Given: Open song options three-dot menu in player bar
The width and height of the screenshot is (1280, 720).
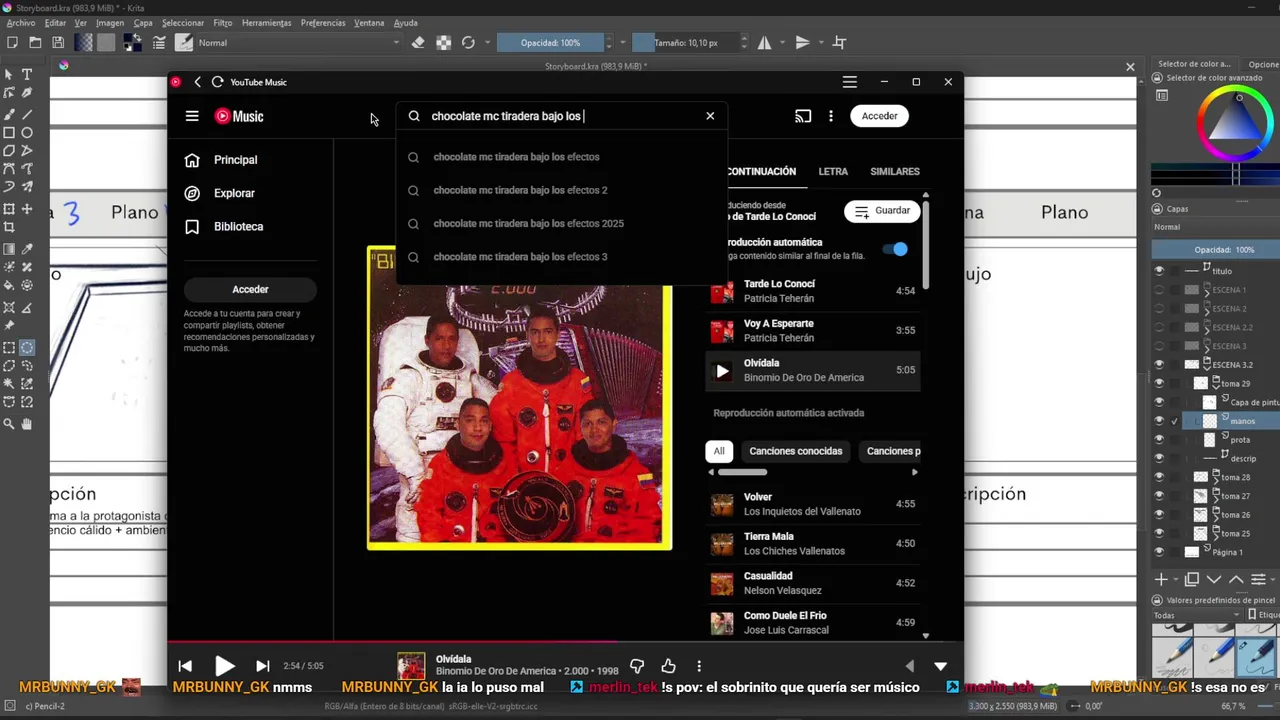Looking at the screenshot, I should 699,666.
